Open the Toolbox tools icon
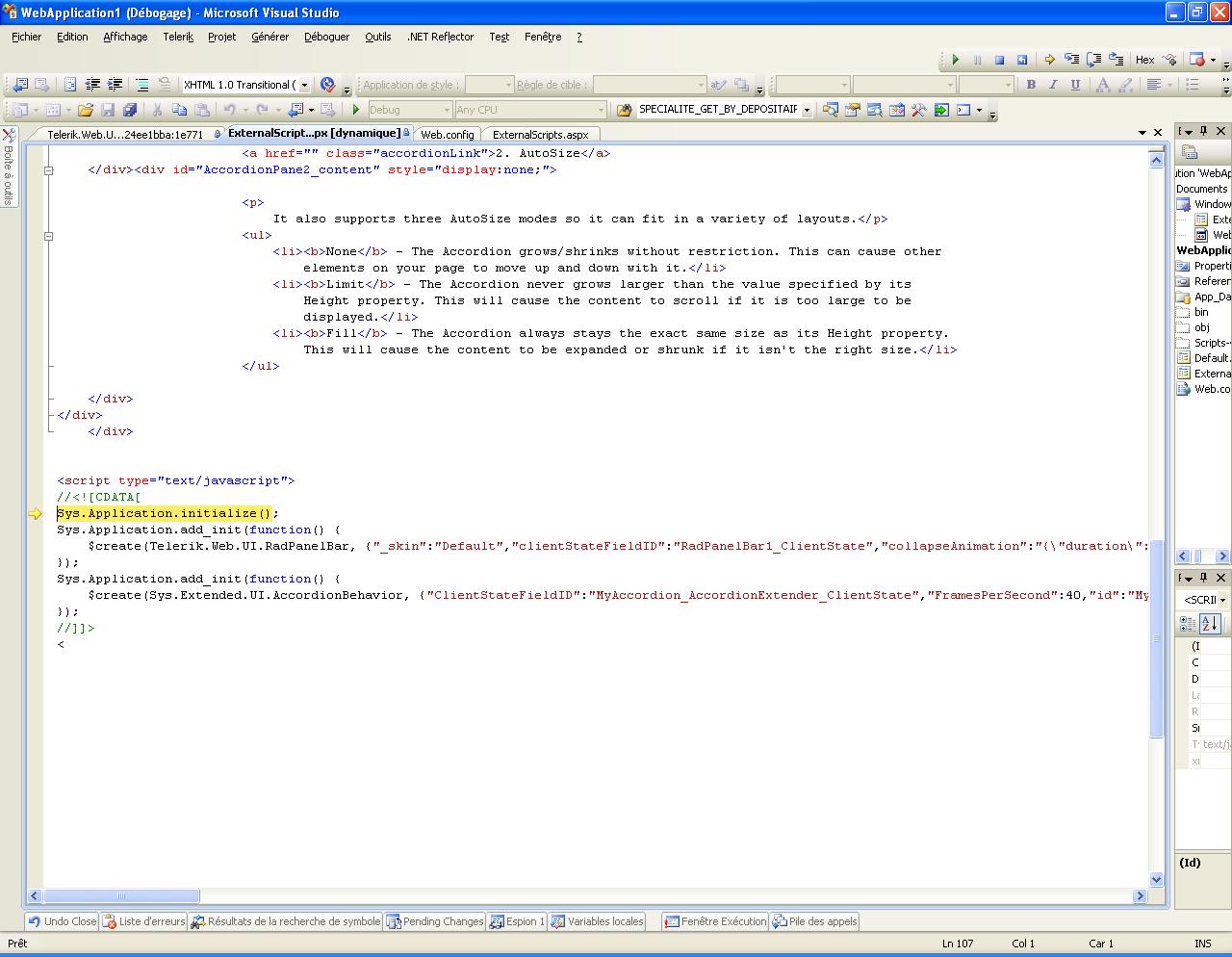Image resolution: width=1232 pixels, height=957 pixels. pyautogui.click(x=918, y=110)
